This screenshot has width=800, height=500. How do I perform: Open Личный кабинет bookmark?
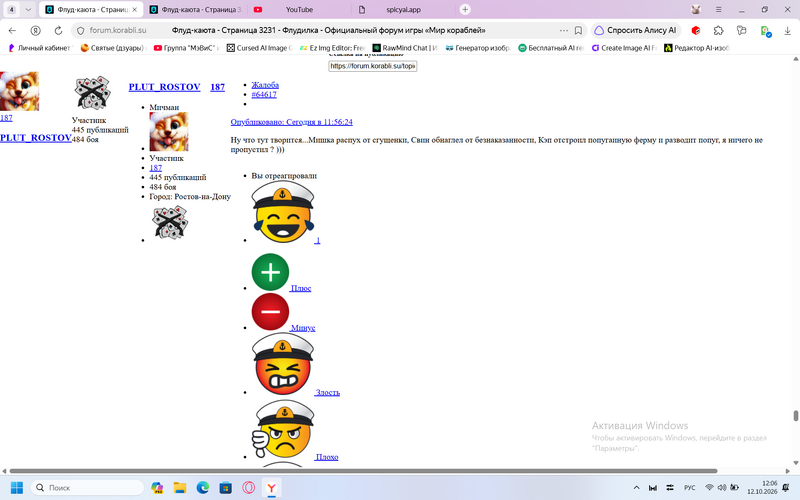coord(40,48)
